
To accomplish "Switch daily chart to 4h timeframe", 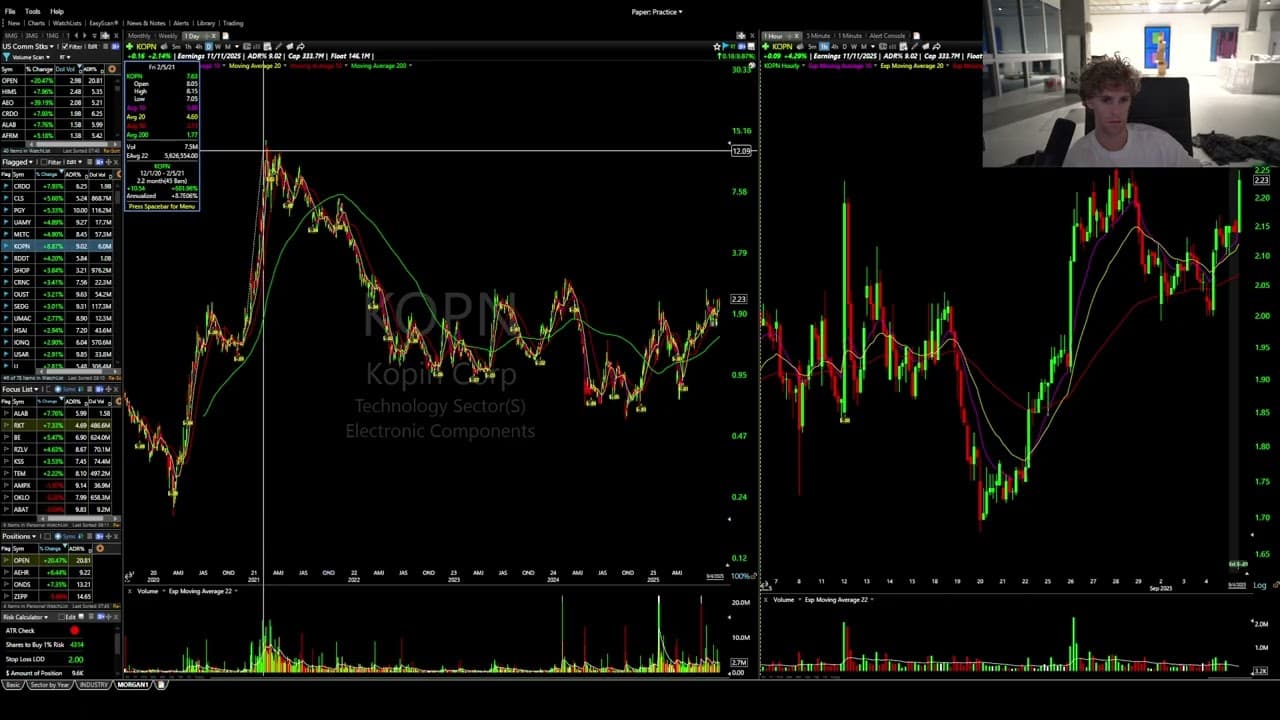I will 198,46.
